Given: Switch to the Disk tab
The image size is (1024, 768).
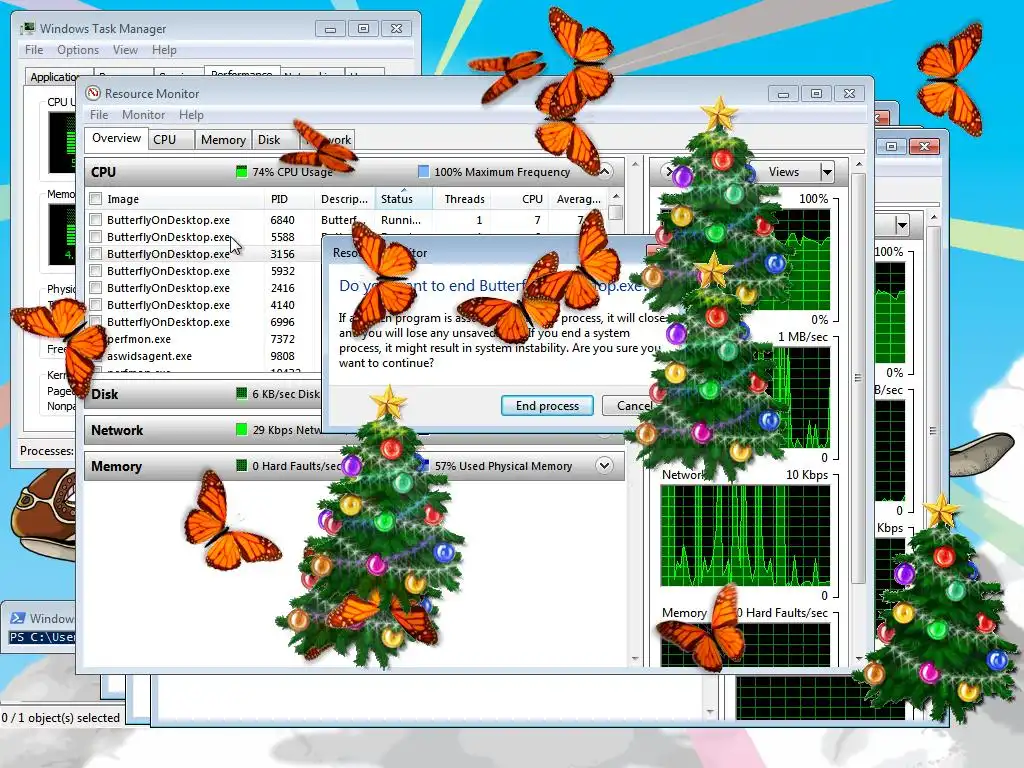Looking at the screenshot, I should [269, 139].
